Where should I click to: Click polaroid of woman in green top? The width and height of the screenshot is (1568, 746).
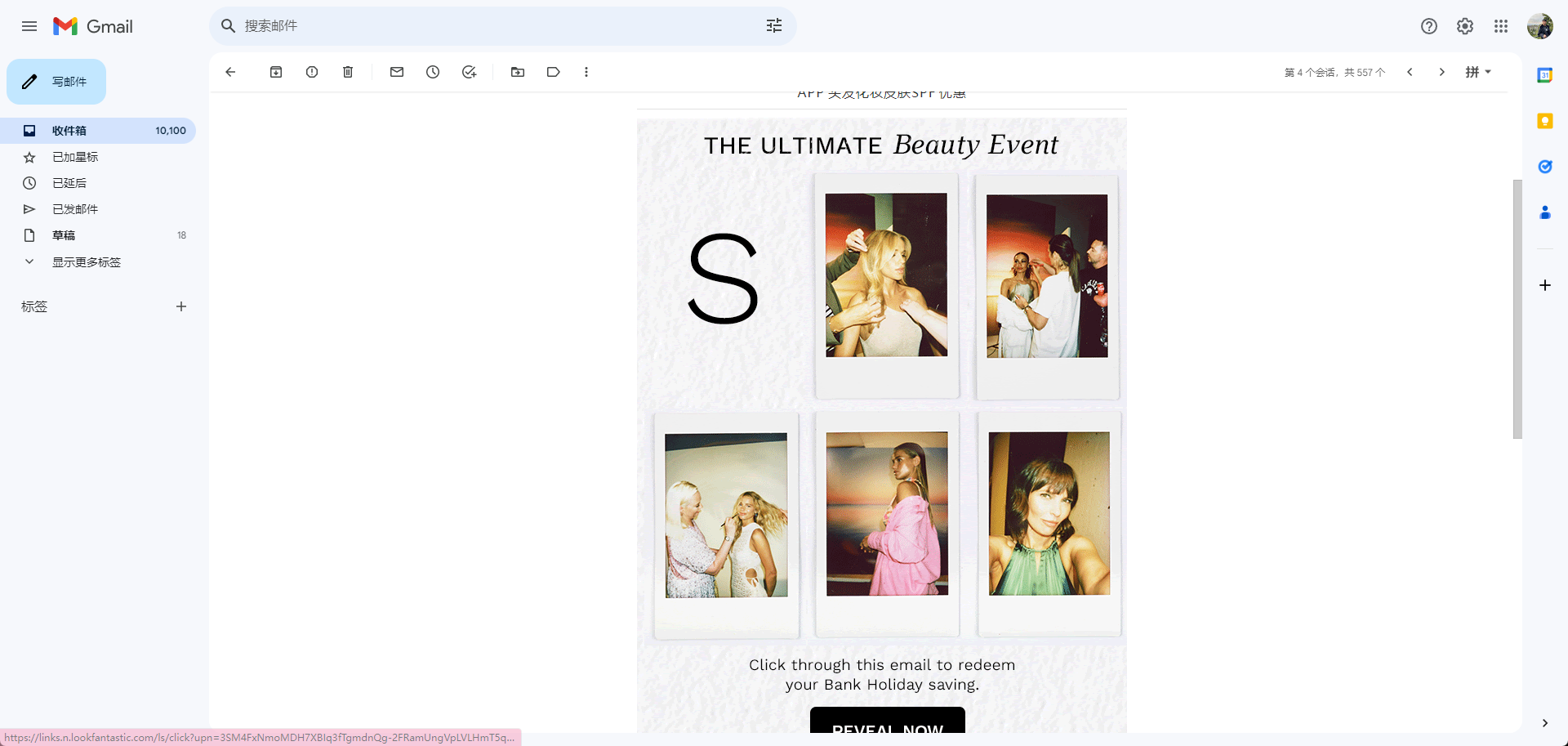tap(1049, 525)
